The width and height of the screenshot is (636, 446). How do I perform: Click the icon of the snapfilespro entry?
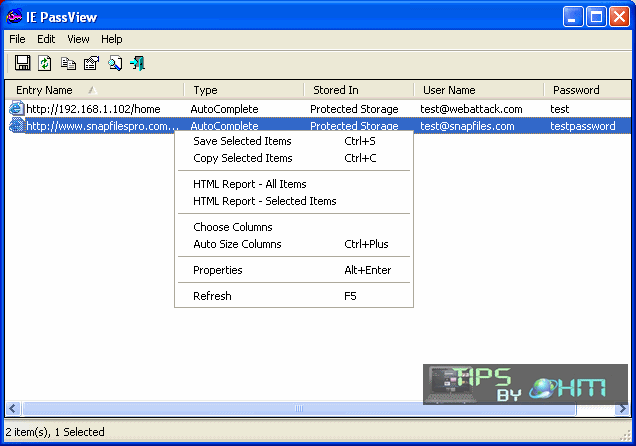(x=16, y=125)
